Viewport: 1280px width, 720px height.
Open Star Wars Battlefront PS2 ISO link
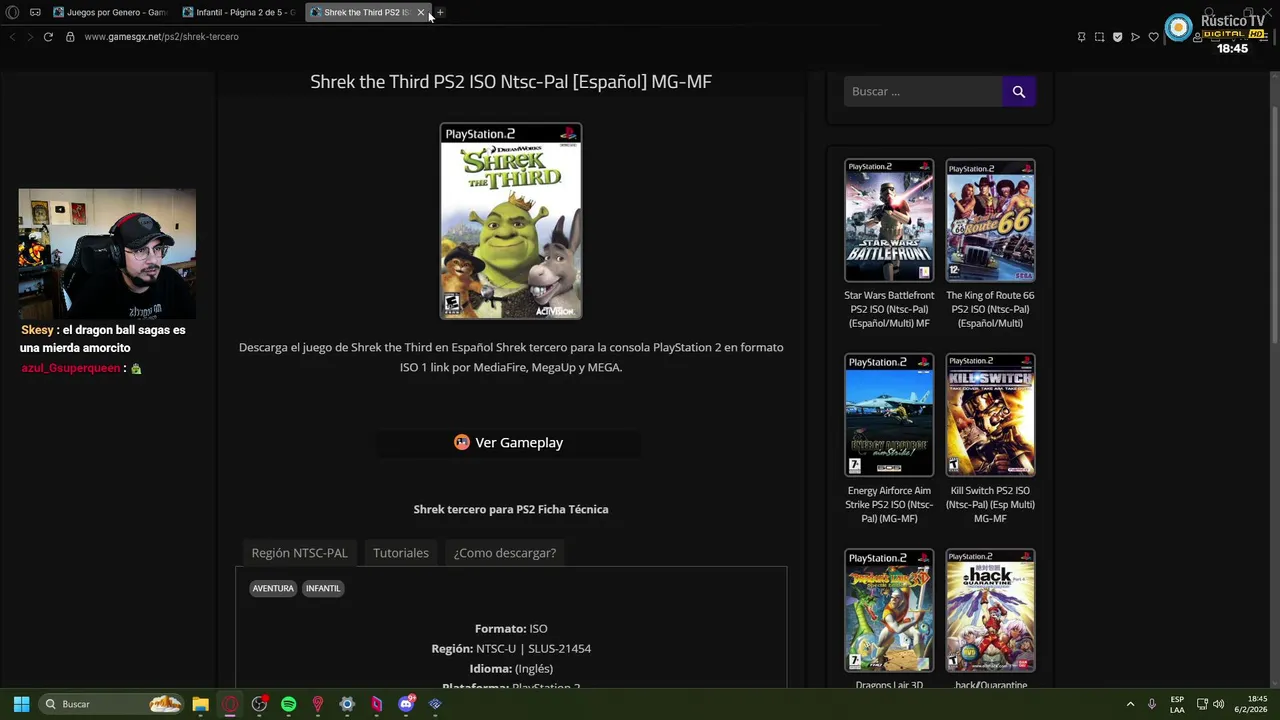889,309
